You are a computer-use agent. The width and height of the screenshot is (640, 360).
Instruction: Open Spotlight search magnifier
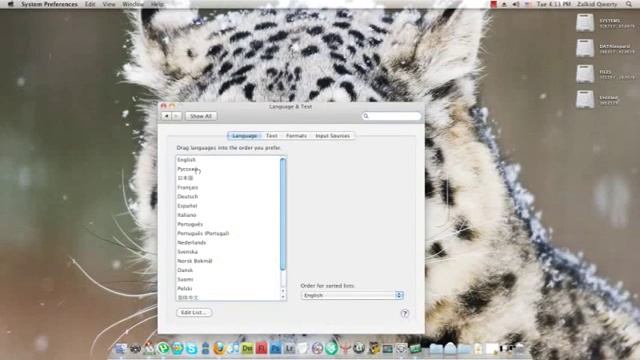tap(629, 4)
